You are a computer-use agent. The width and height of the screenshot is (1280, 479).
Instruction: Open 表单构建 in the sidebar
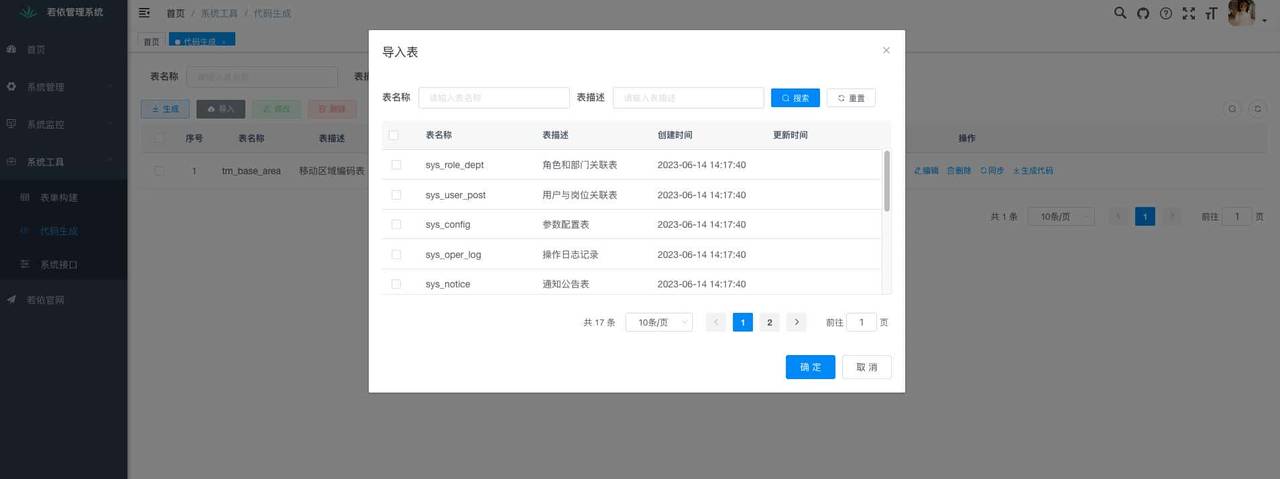click(64, 197)
